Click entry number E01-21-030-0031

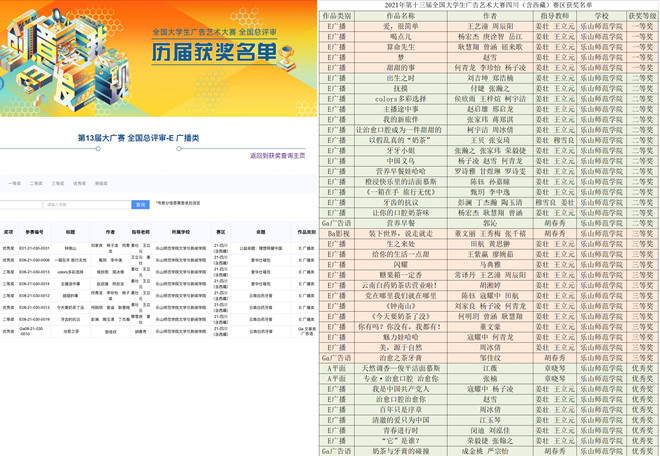(x=34, y=248)
